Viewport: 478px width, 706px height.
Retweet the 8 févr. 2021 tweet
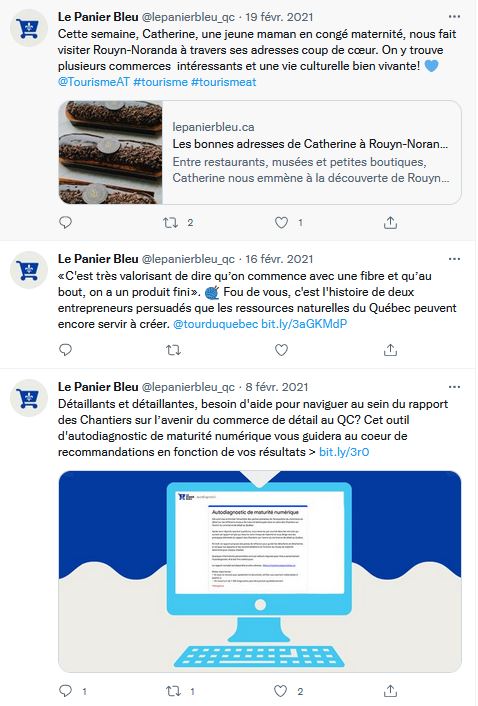(173, 691)
